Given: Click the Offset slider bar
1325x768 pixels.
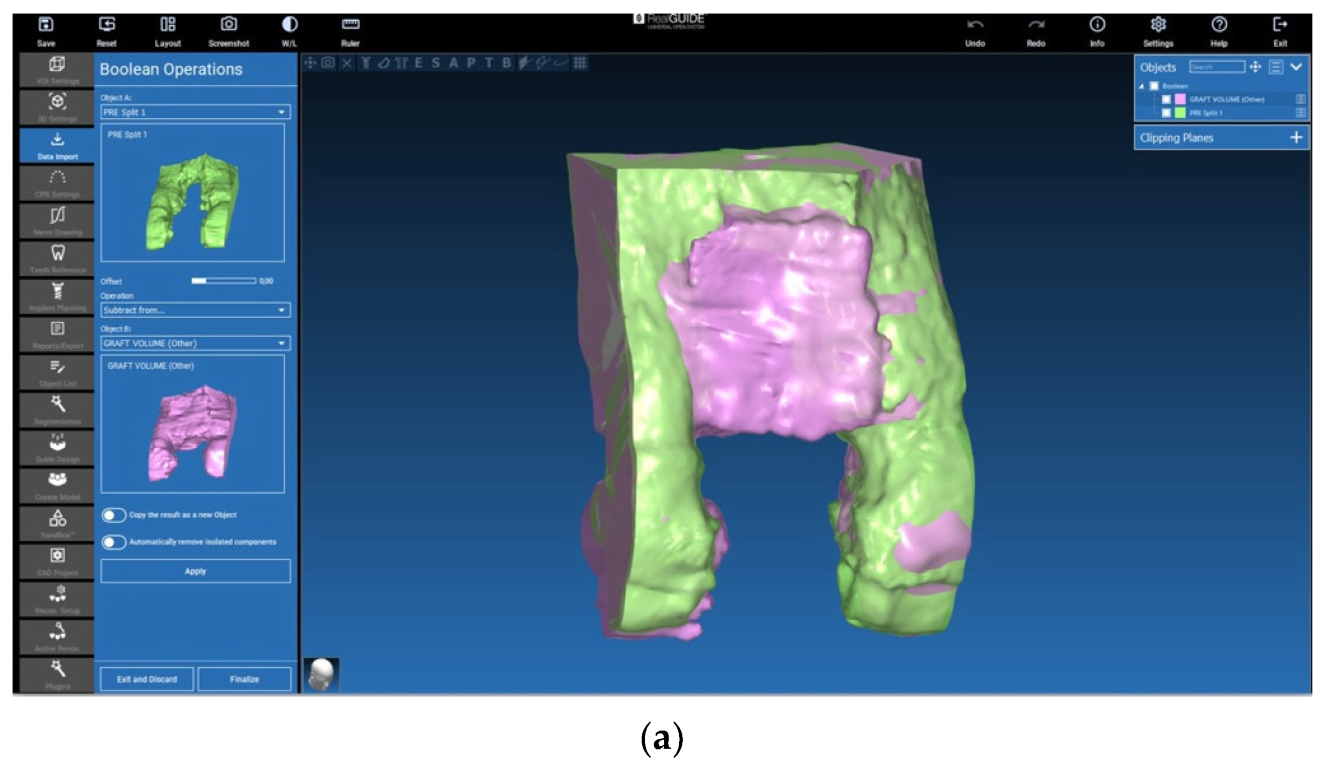Looking at the screenshot, I should point(223,281).
